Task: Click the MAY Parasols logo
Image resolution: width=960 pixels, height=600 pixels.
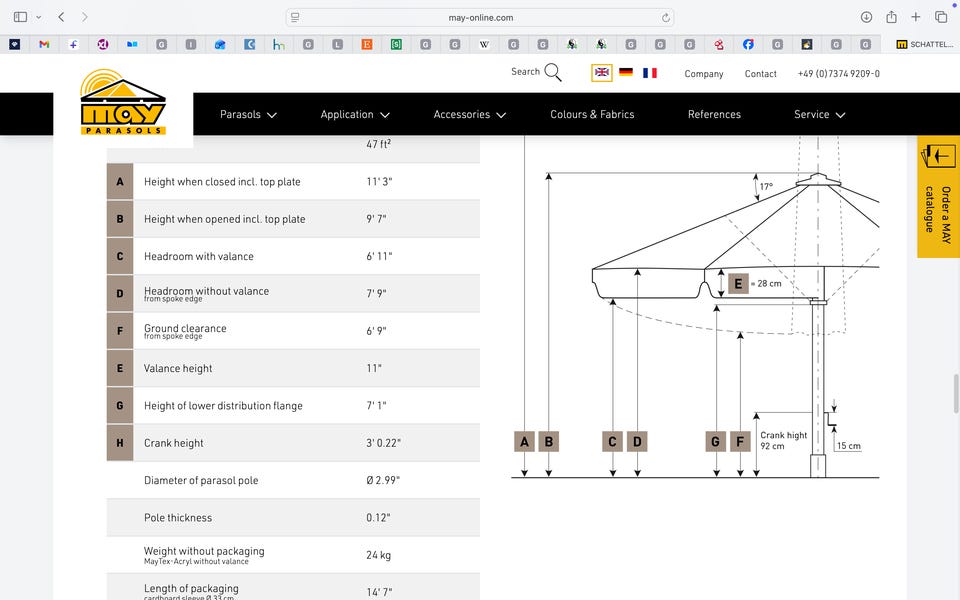Action: pos(123,103)
